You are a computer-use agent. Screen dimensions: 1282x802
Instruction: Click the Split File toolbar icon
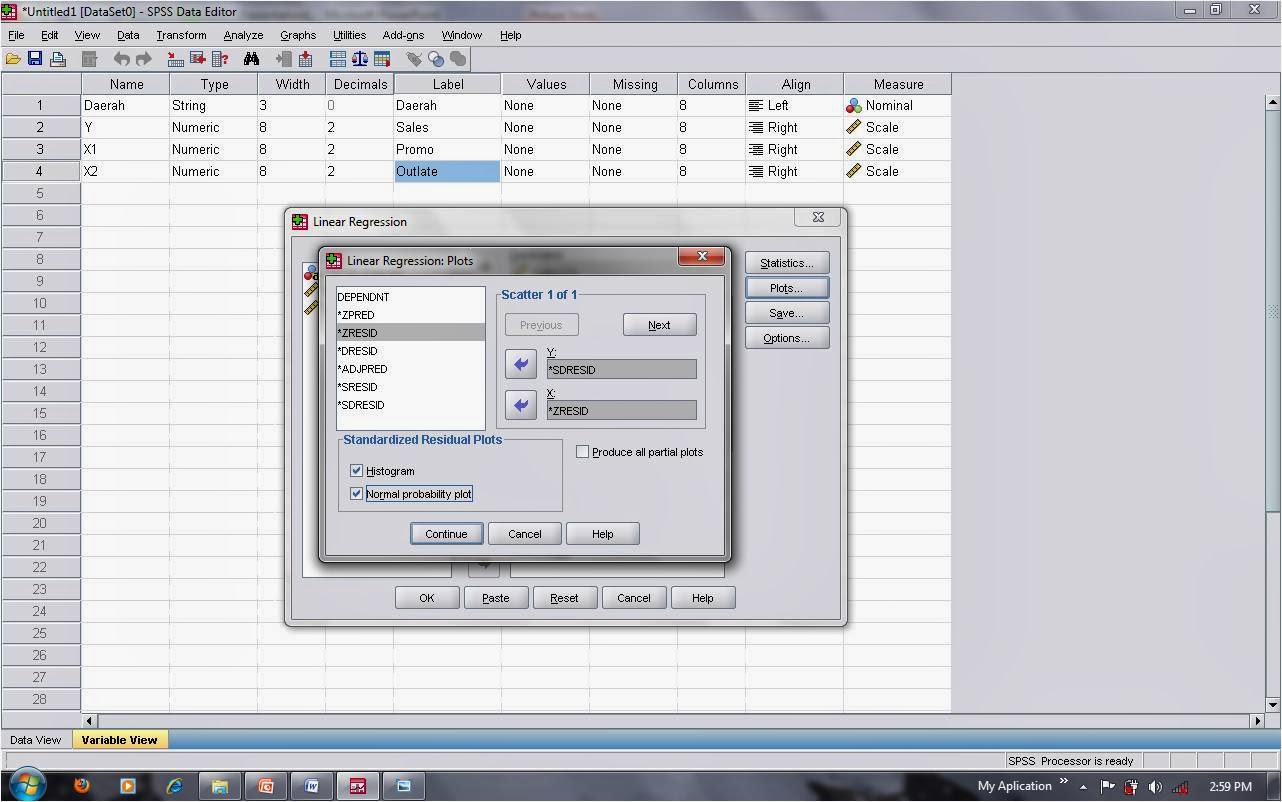[338, 59]
